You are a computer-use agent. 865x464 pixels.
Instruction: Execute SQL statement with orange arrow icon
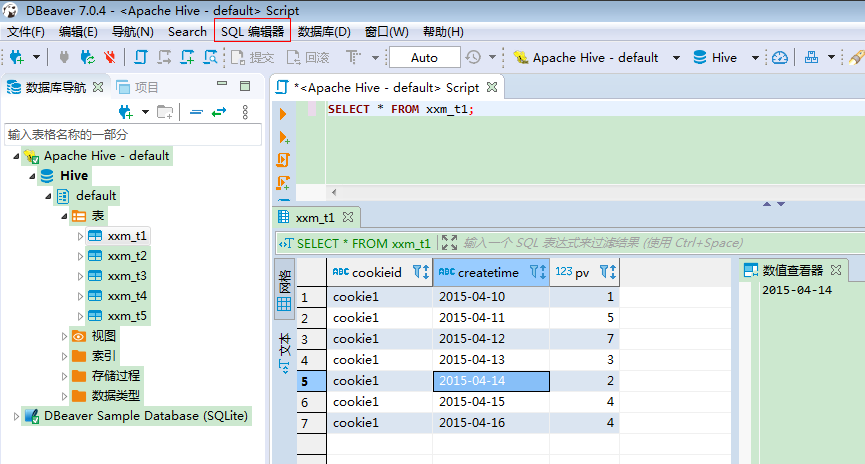coord(283,114)
